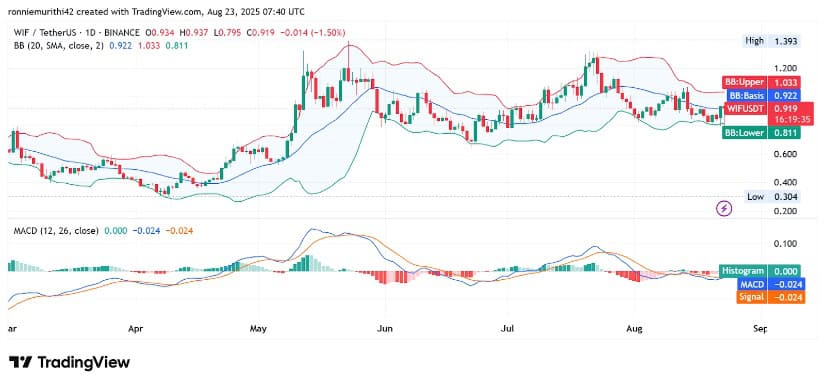
Task: Click the orange Signal value label
Action: (x=772, y=298)
